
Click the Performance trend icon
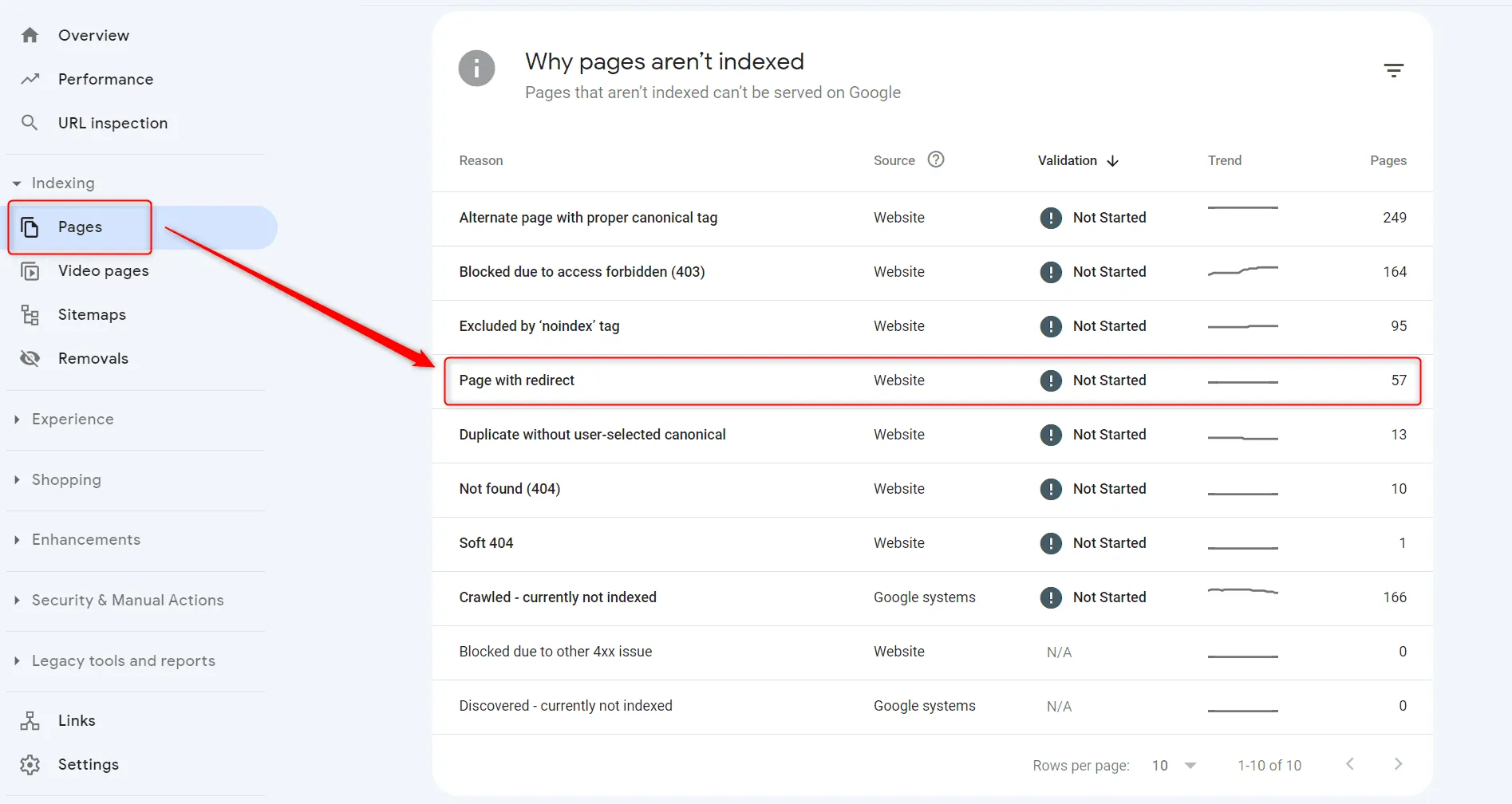coord(30,79)
